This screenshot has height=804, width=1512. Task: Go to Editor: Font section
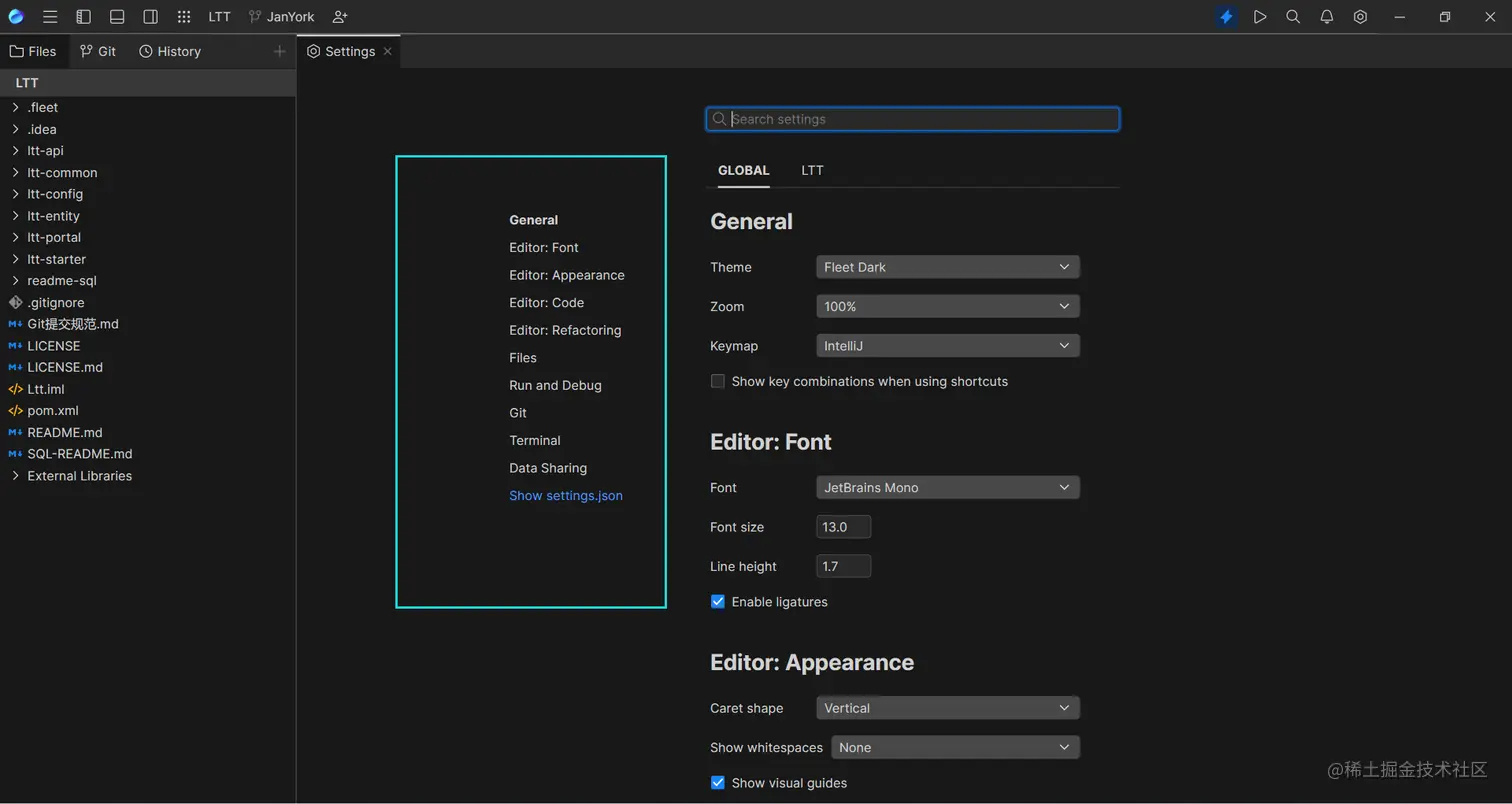pyautogui.click(x=544, y=247)
